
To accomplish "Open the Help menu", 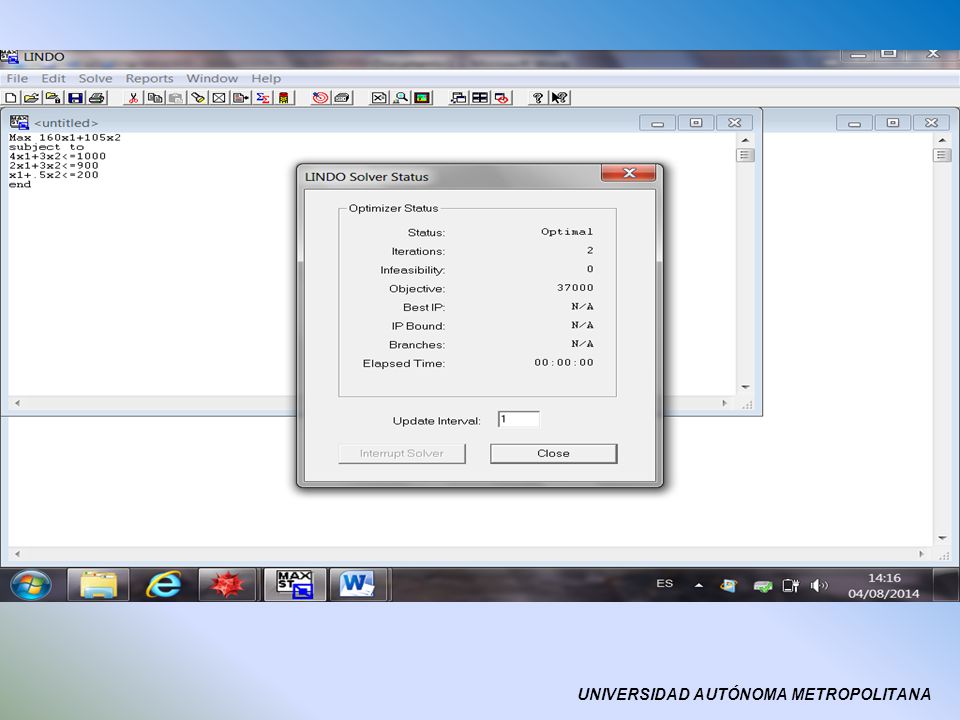I will pyautogui.click(x=266, y=78).
